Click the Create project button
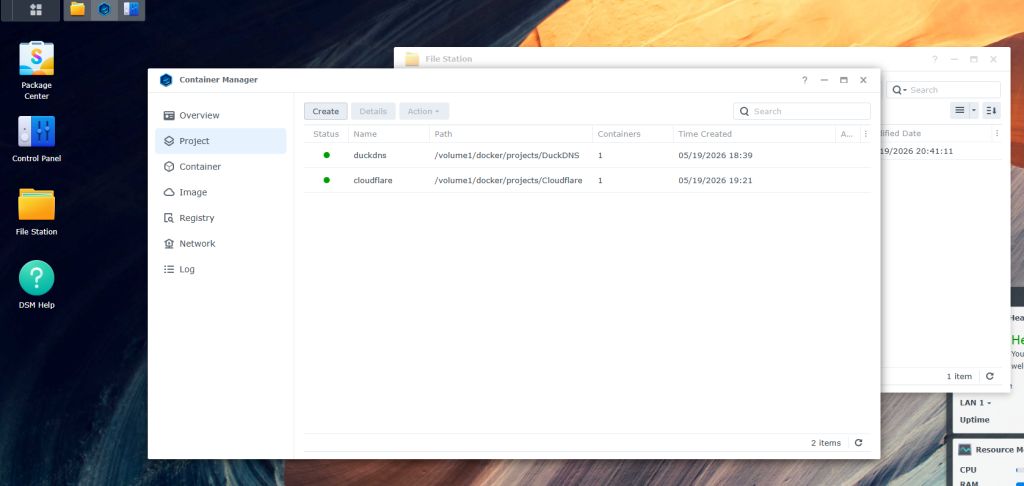This screenshot has width=1024, height=486. [325, 111]
